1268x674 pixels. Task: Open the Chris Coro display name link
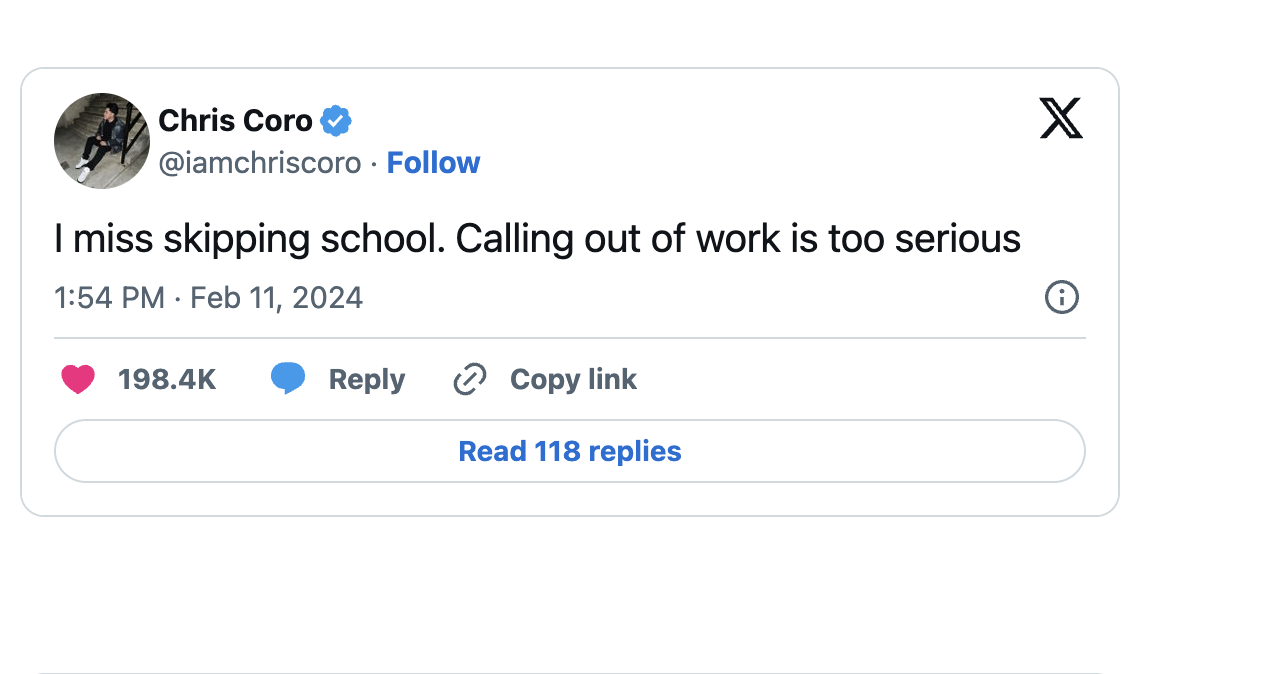[x=236, y=121]
